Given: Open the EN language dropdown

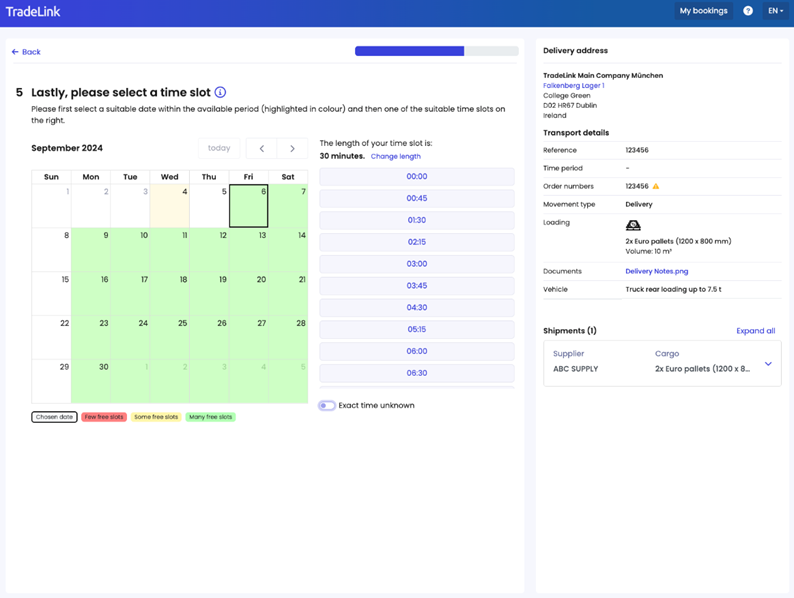Looking at the screenshot, I should click(x=775, y=11).
